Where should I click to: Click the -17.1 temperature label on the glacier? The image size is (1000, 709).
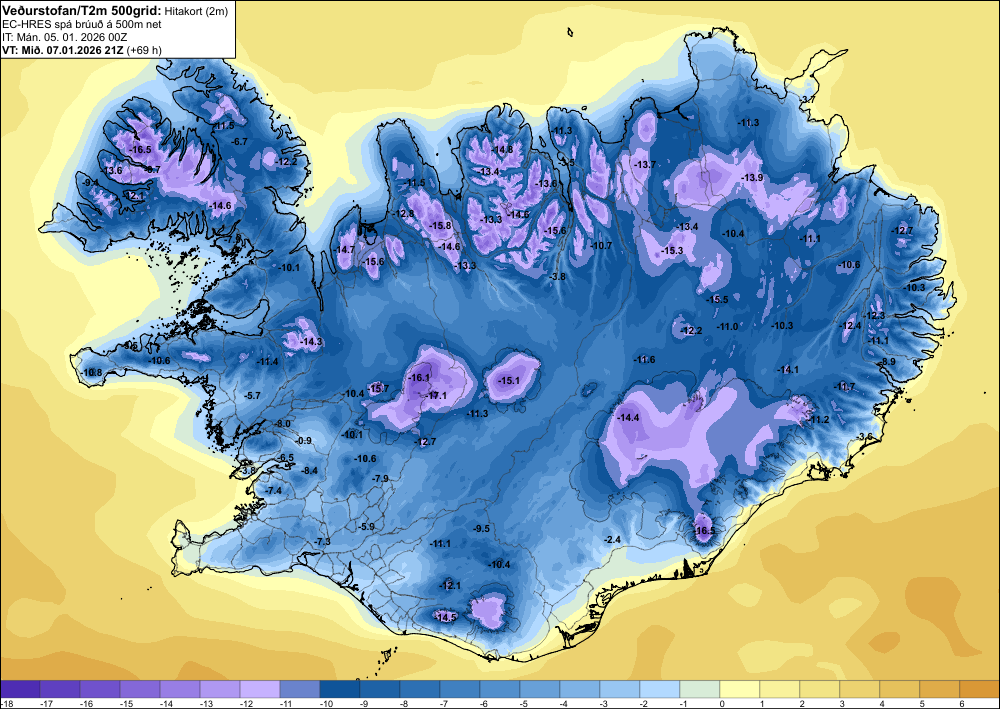point(437,396)
